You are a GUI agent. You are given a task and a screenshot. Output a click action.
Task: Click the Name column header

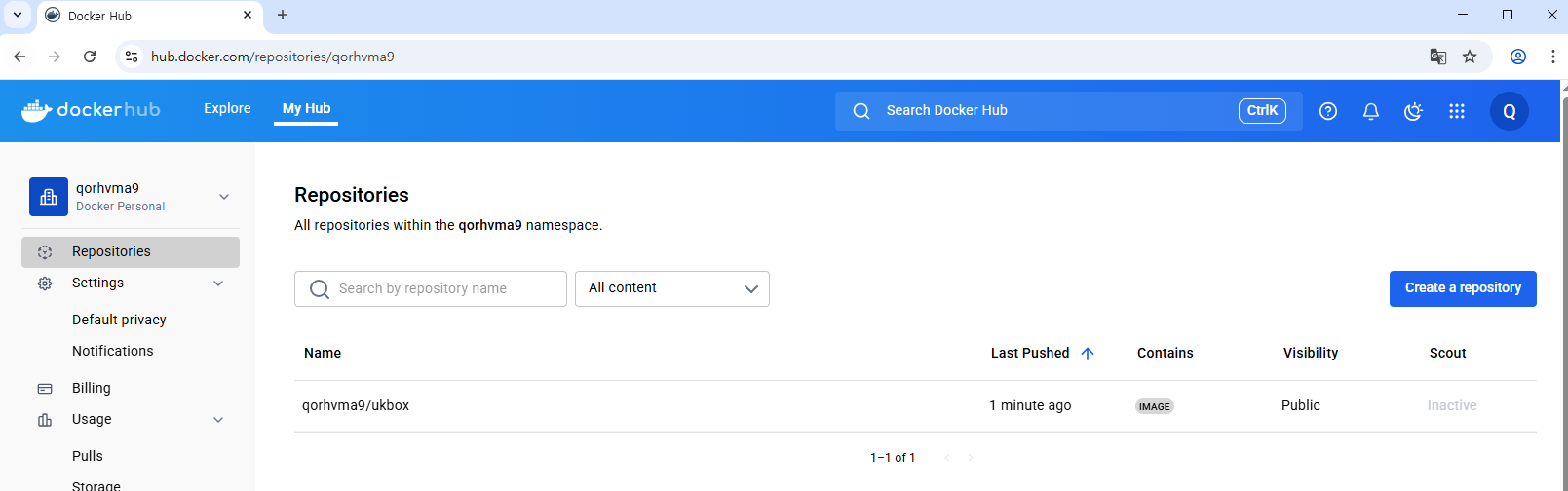click(323, 353)
